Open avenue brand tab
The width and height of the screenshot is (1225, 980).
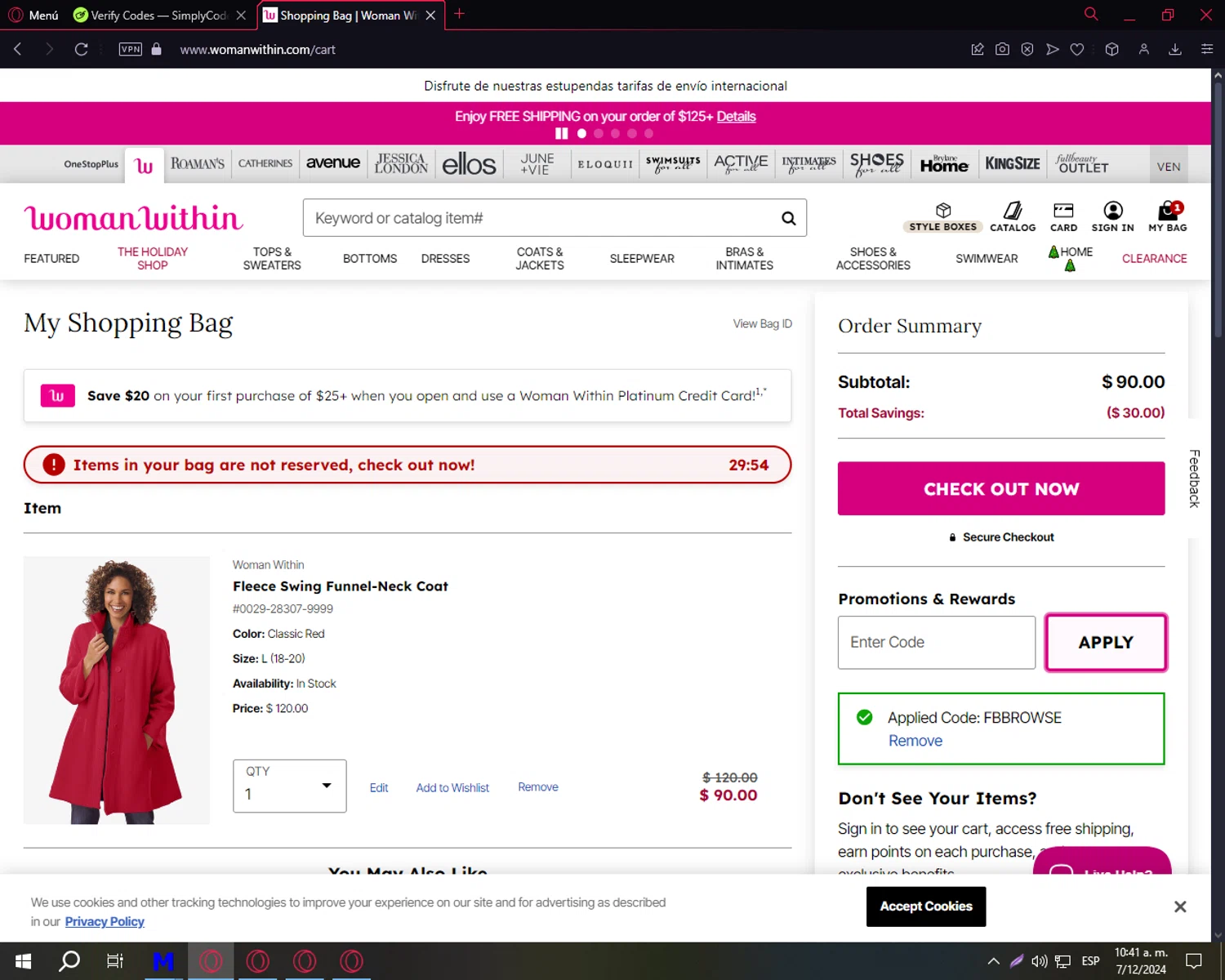click(x=333, y=163)
